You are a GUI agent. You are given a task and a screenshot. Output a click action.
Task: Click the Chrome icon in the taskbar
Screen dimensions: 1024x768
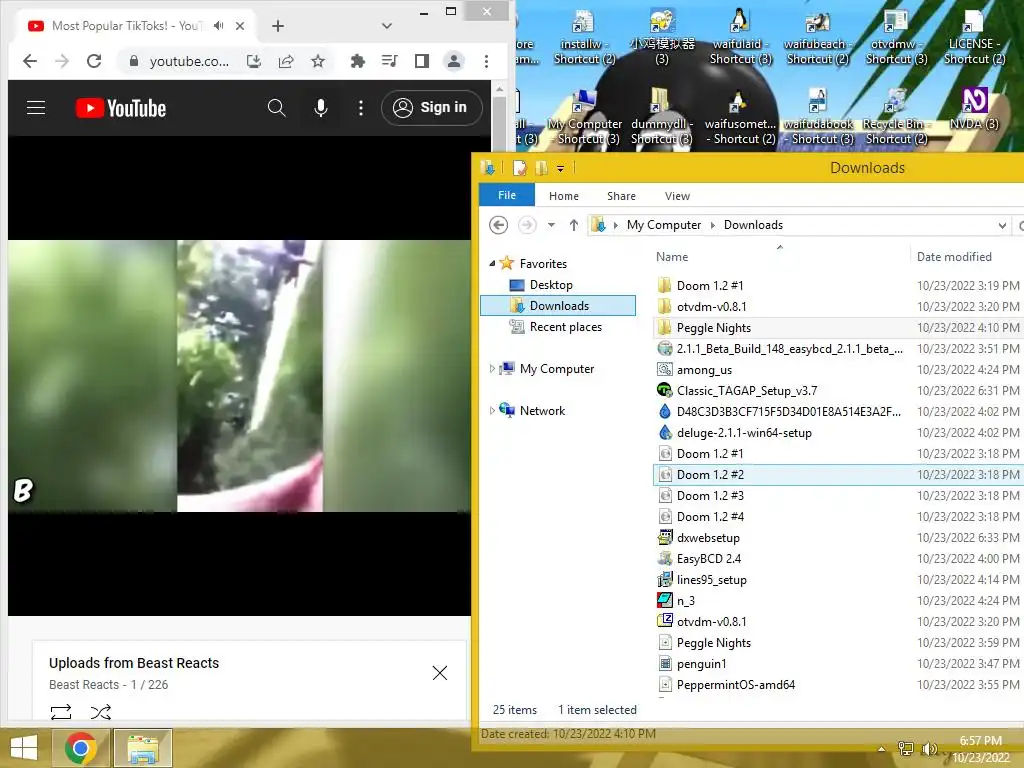[80, 748]
